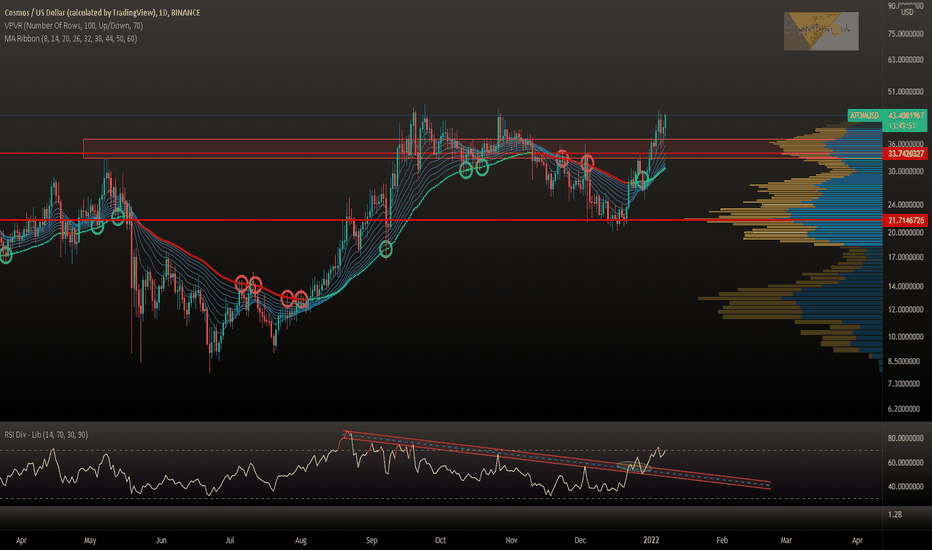Viewport: 932px width, 550px height.
Task: Click the 13:45:51 bar countdown
Action: [902, 126]
